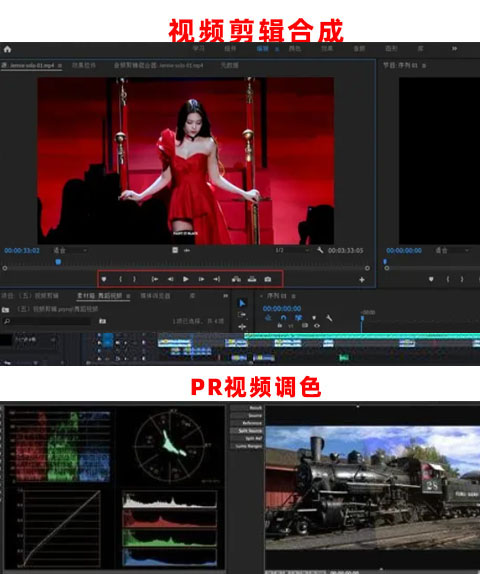
Task: Toggle track V1 eye visibility
Action: tap(317, 325)
